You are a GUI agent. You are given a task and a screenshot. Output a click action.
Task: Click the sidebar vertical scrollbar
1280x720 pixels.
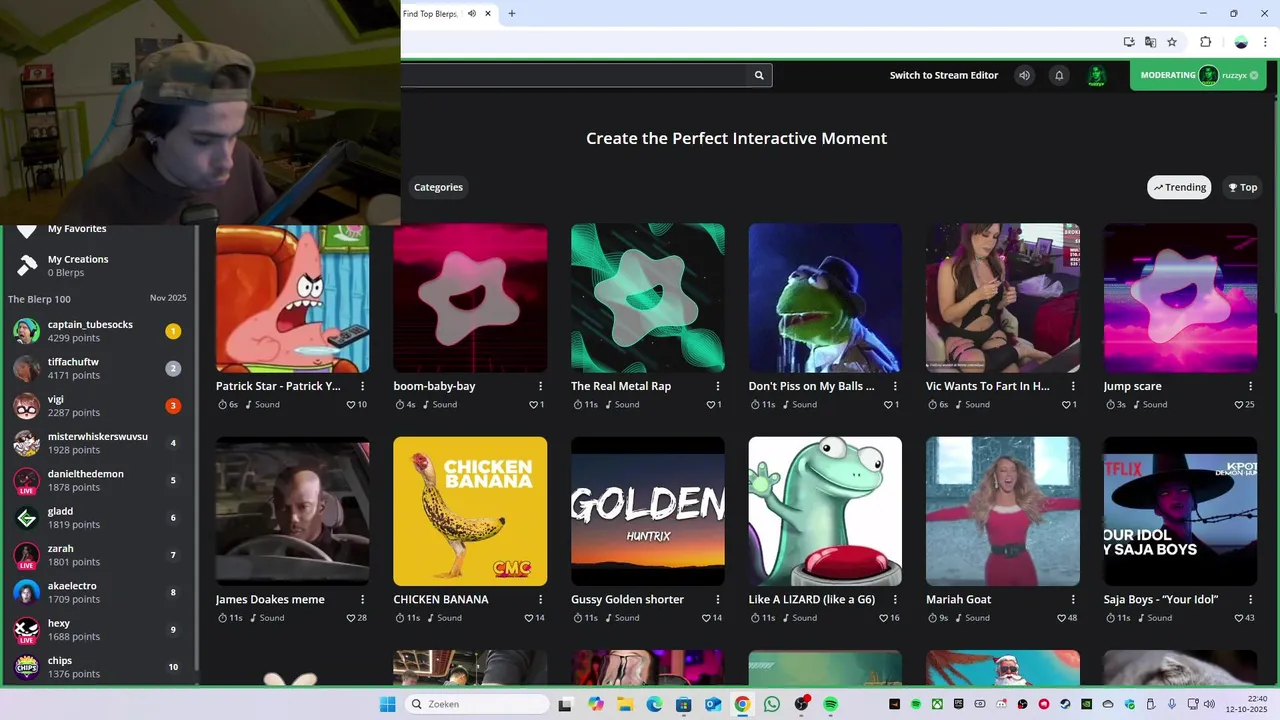pos(197,450)
